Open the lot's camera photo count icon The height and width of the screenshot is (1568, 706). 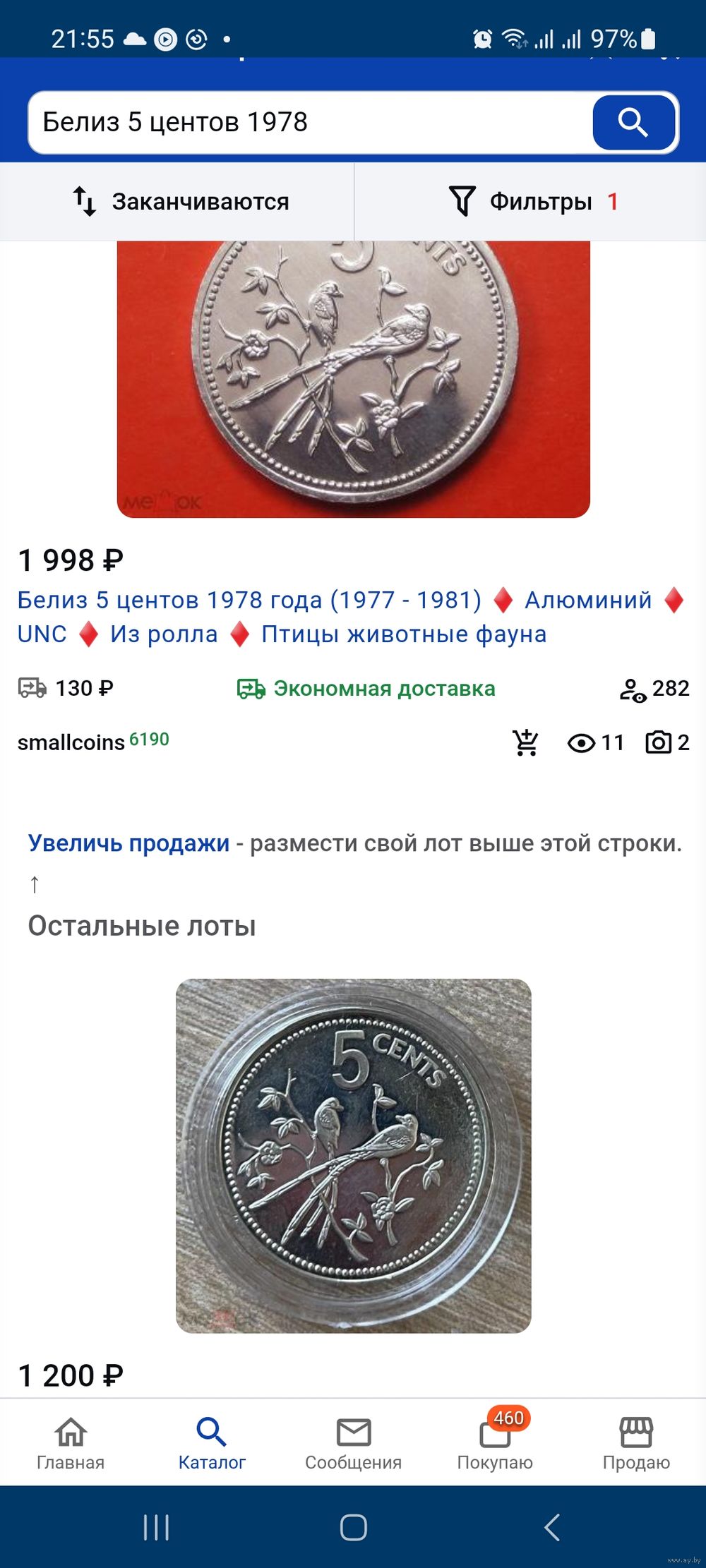[658, 742]
